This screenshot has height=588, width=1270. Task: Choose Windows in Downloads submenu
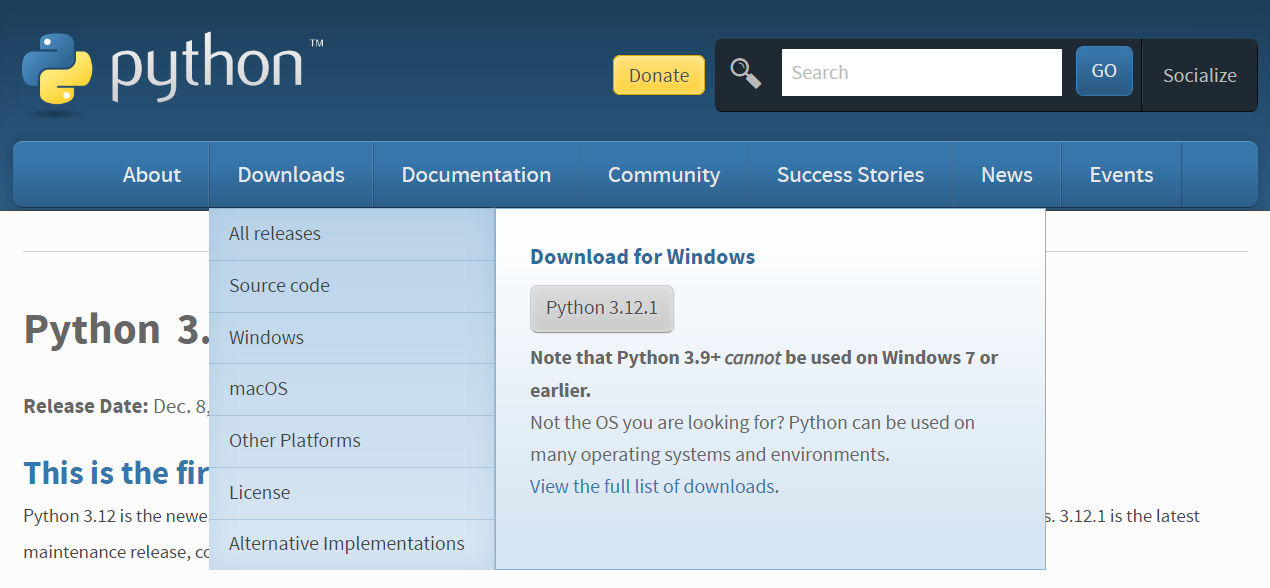(352, 338)
